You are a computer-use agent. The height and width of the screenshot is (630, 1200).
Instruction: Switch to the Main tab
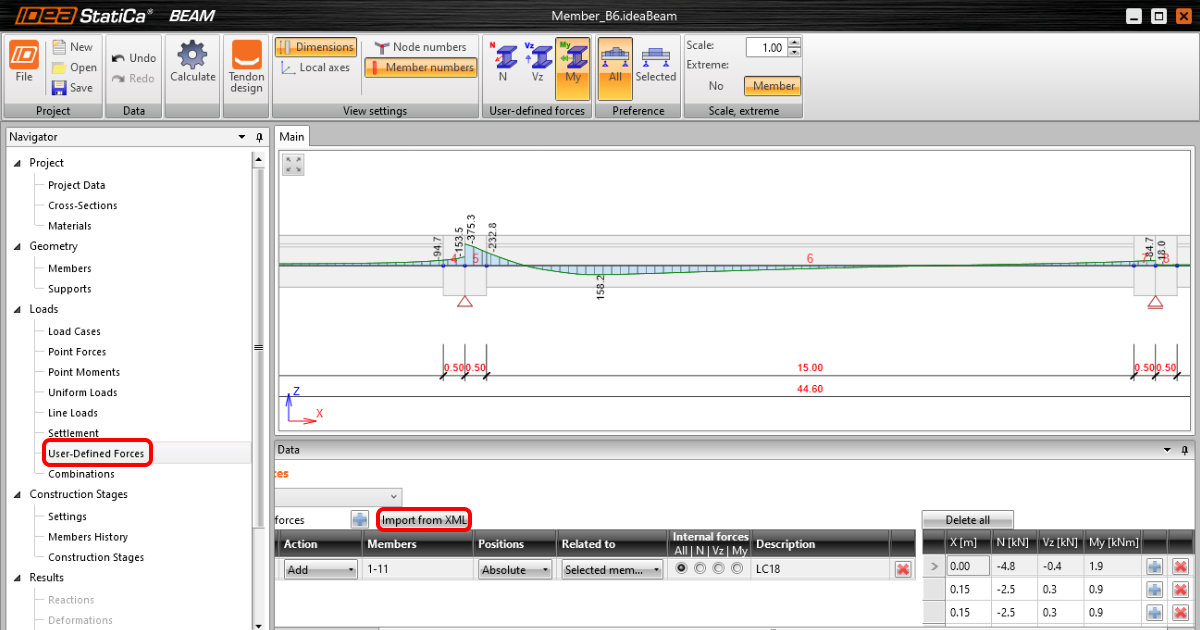[291, 136]
